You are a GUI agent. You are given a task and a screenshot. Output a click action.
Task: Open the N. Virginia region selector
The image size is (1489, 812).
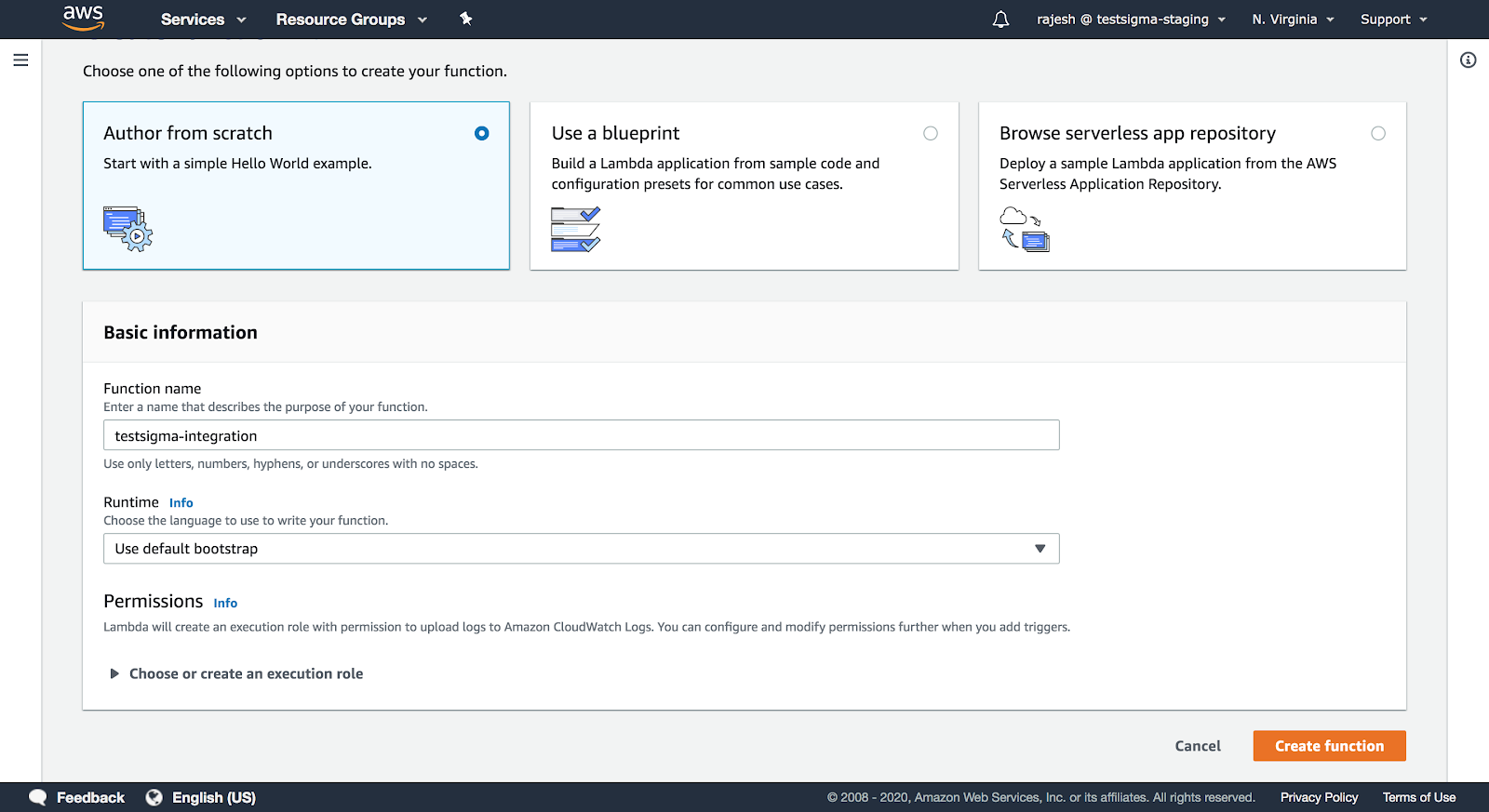click(x=1293, y=20)
